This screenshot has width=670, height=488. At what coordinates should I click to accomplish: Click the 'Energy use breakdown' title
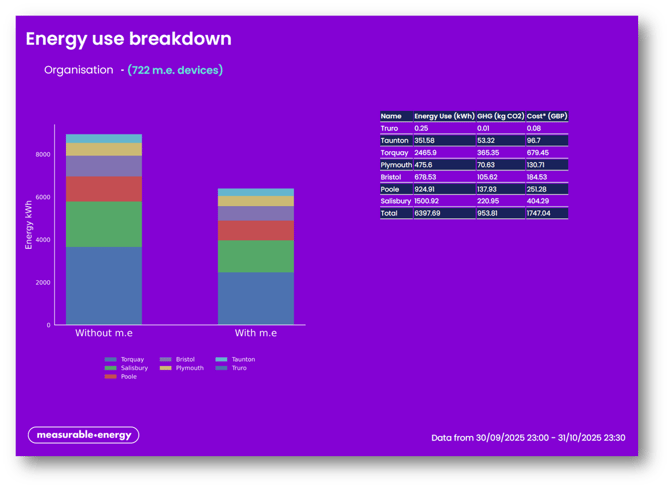(128, 39)
